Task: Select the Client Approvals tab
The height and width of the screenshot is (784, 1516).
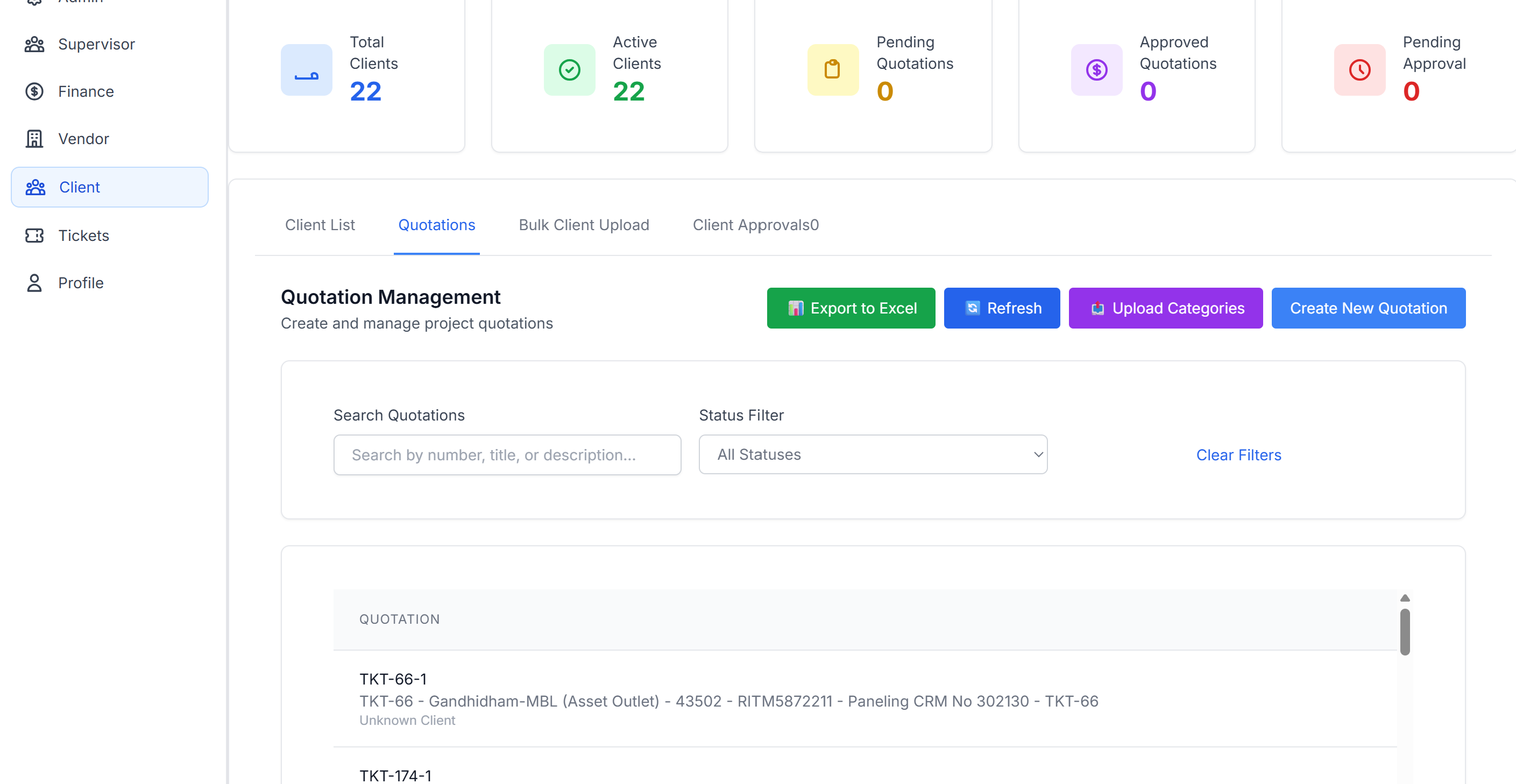Action: coord(755,225)
